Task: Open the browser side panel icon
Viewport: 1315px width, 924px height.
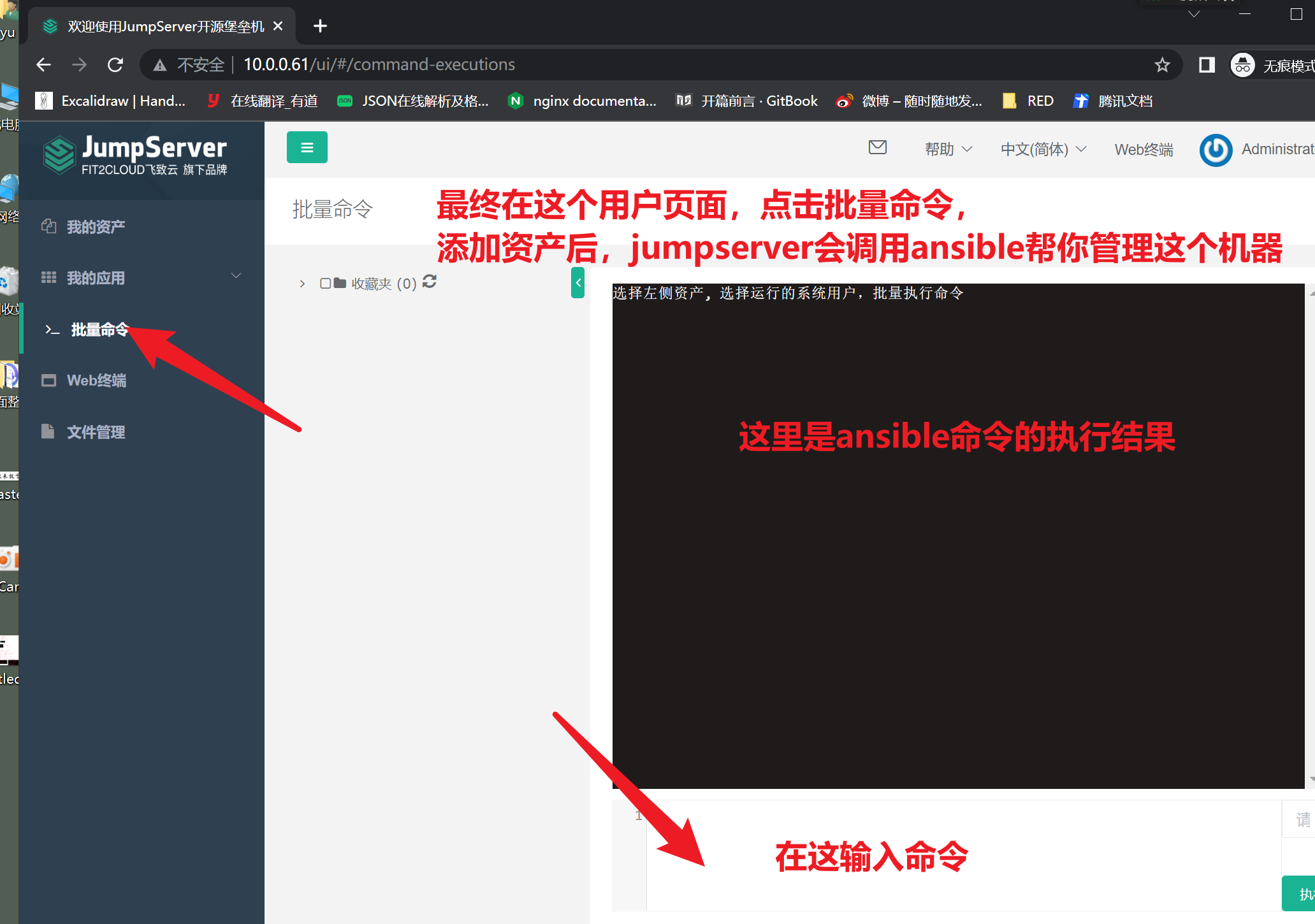Action: (x=1207, y=64)
